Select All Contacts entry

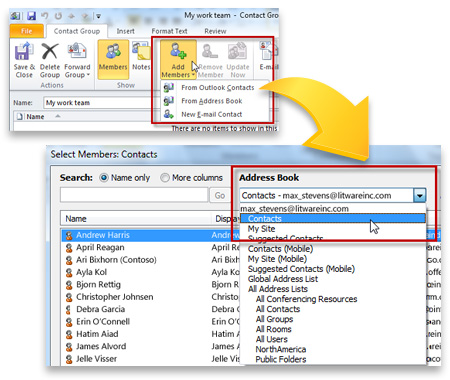pos(333,309)
